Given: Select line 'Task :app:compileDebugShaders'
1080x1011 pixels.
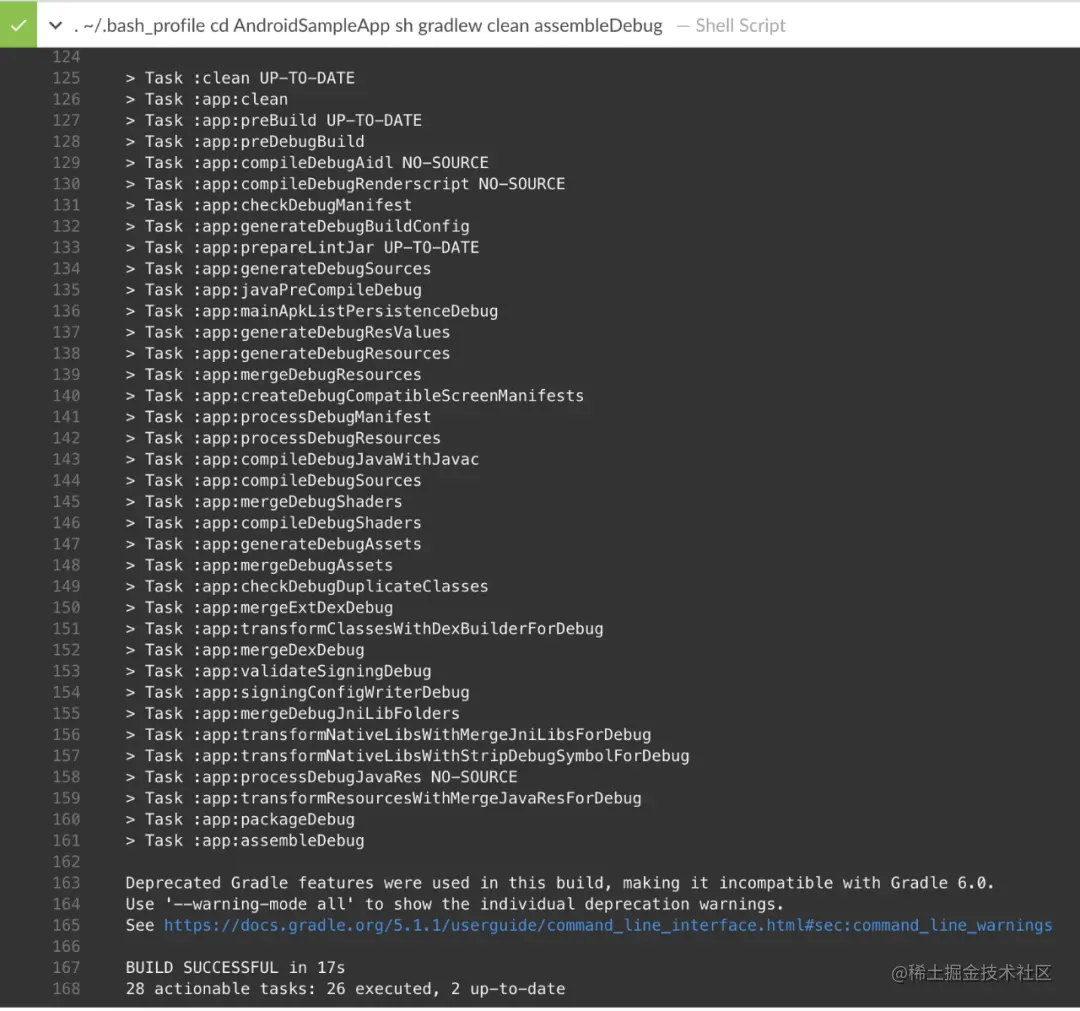Looking at the screenshot, I should 273,523.
